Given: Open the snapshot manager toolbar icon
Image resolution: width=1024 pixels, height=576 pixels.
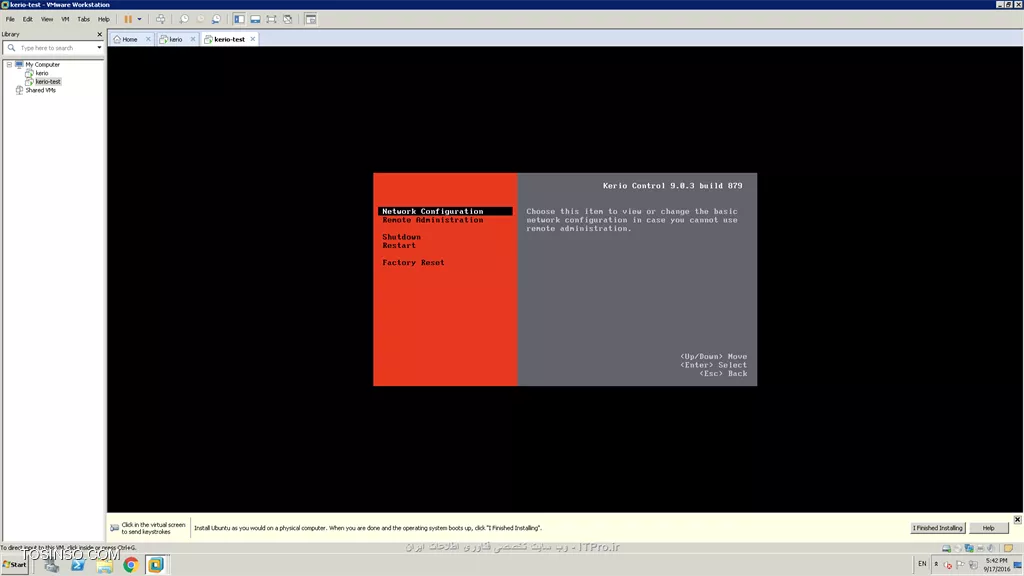Looking at the screenshot, I should [216, 20].
